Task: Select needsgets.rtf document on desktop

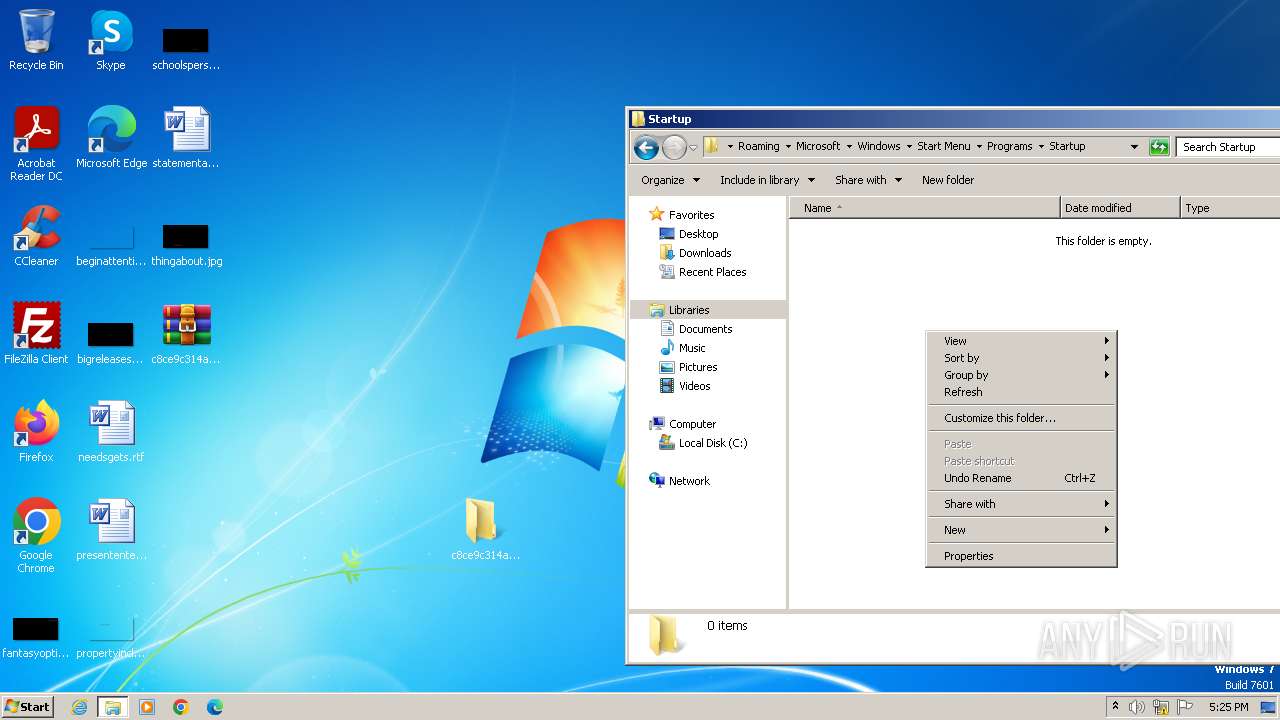Action: pos(111,432)
